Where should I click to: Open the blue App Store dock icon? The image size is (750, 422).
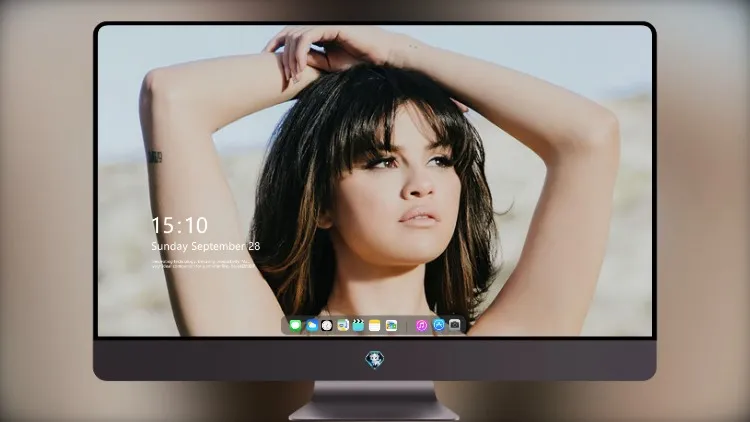point(439,325)
